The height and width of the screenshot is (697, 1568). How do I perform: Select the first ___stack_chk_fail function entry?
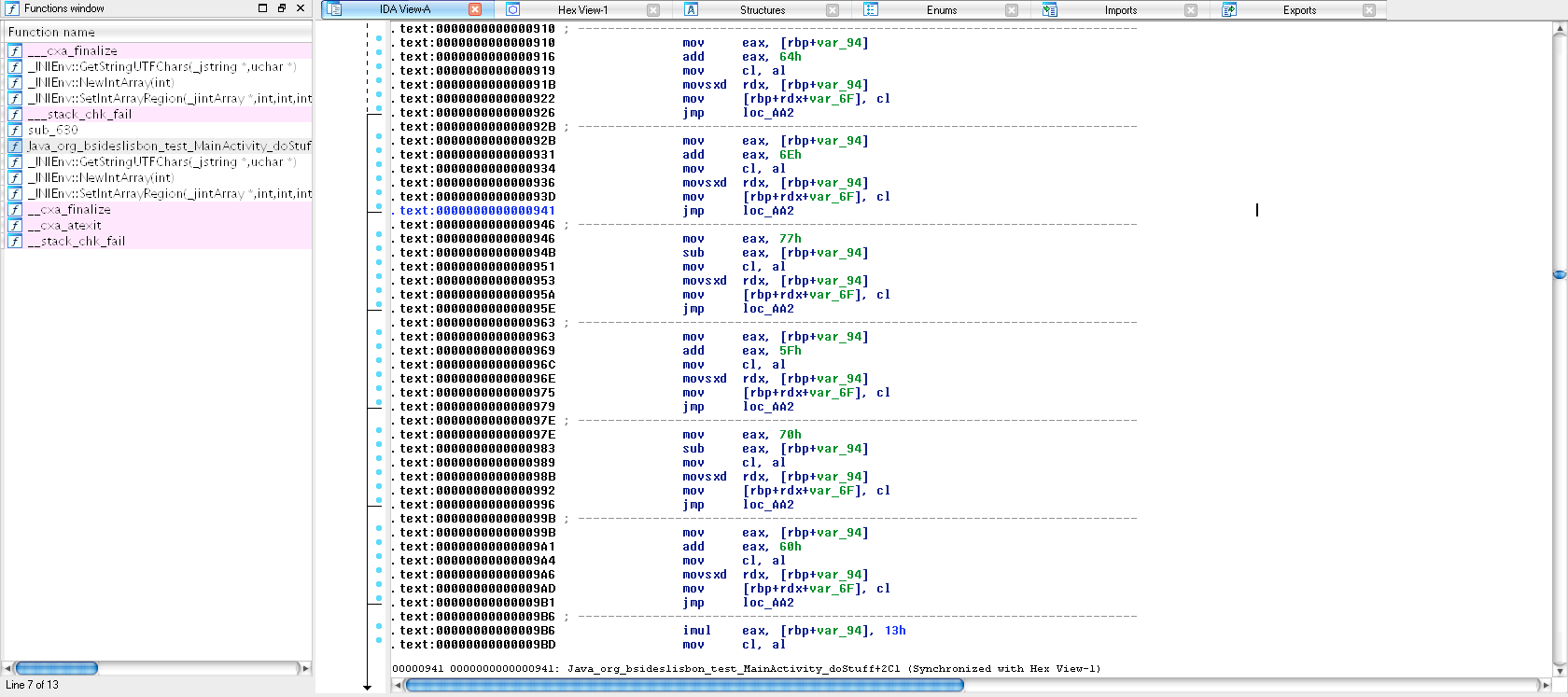coord(79,114)
